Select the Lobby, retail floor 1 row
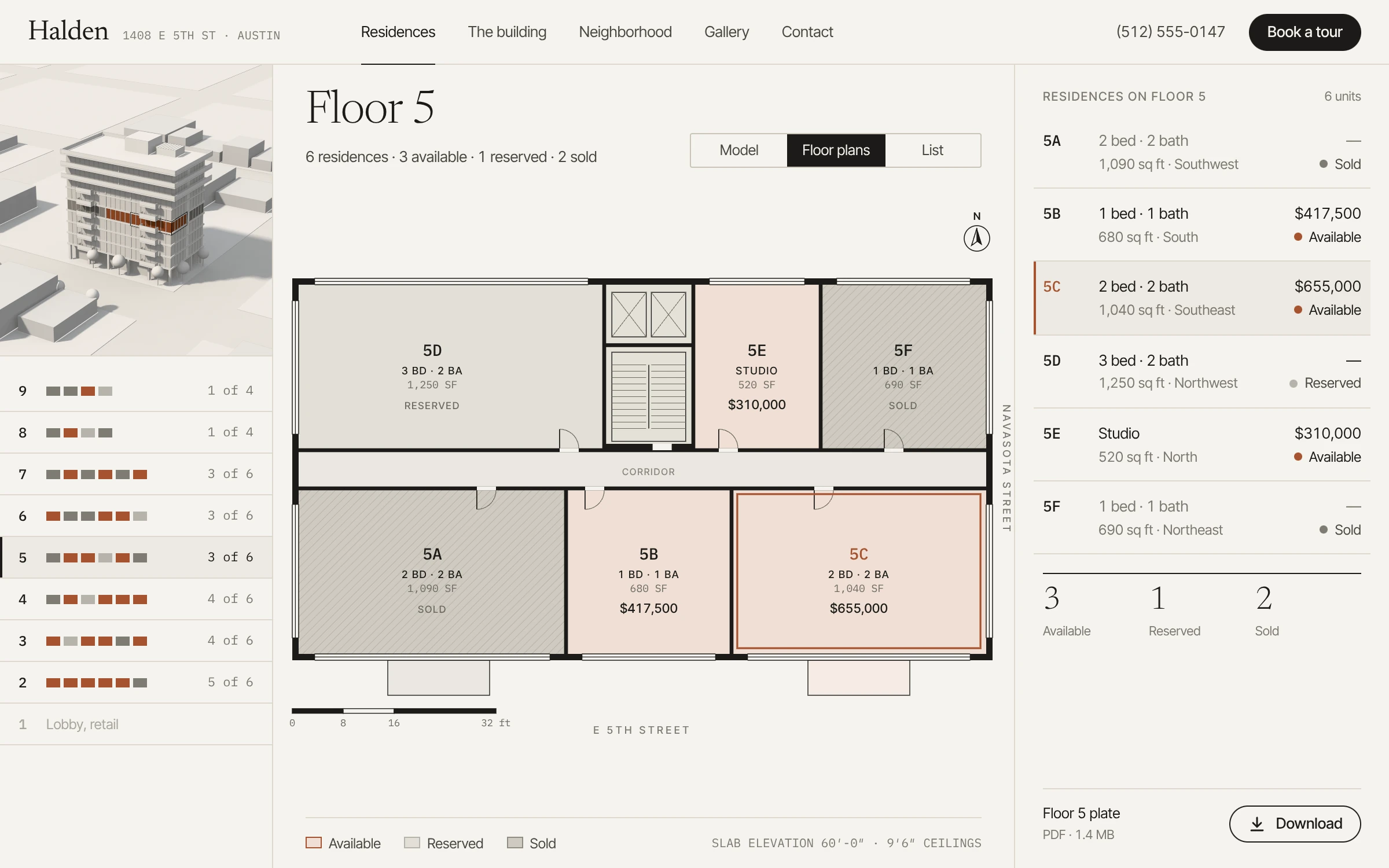1389x868 pixels. point(136,724)
